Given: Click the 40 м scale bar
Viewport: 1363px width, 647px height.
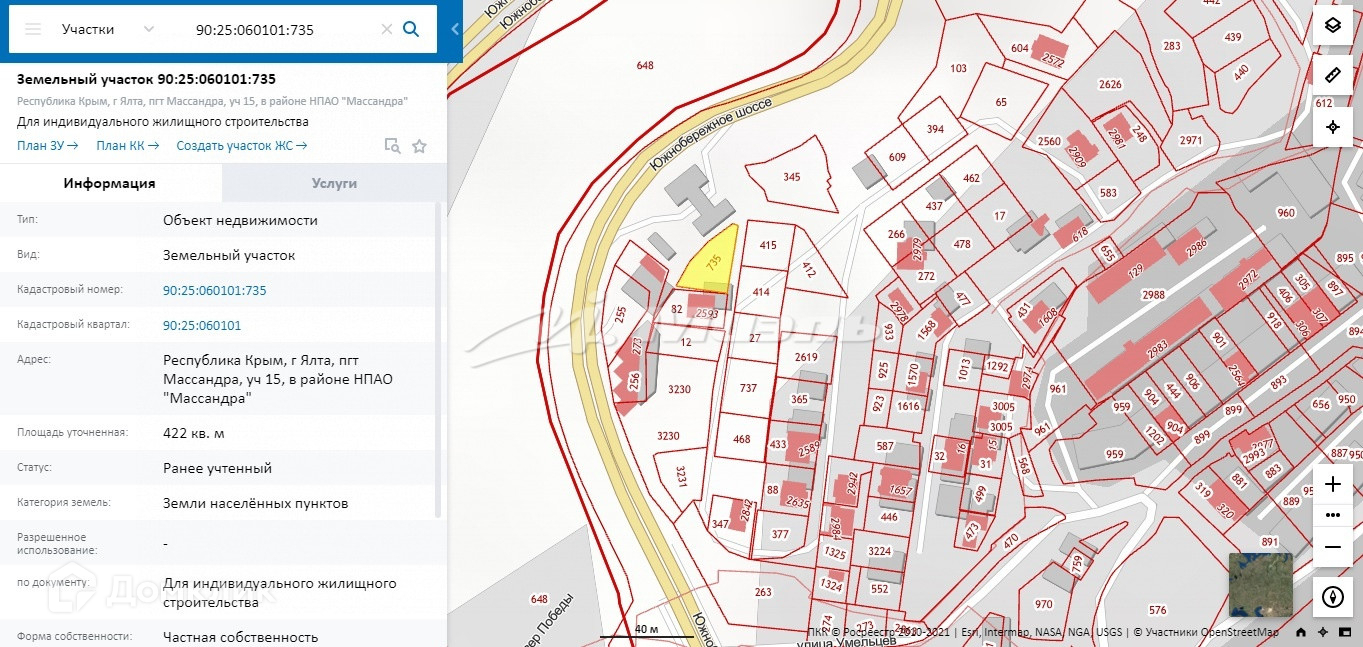Looking at the screenshot, I should point(647,630).
